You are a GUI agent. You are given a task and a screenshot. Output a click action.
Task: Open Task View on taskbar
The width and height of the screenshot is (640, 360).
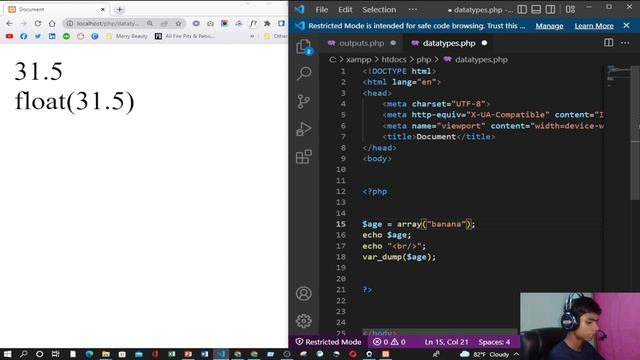pyautogui.click(x=56, y=354)
